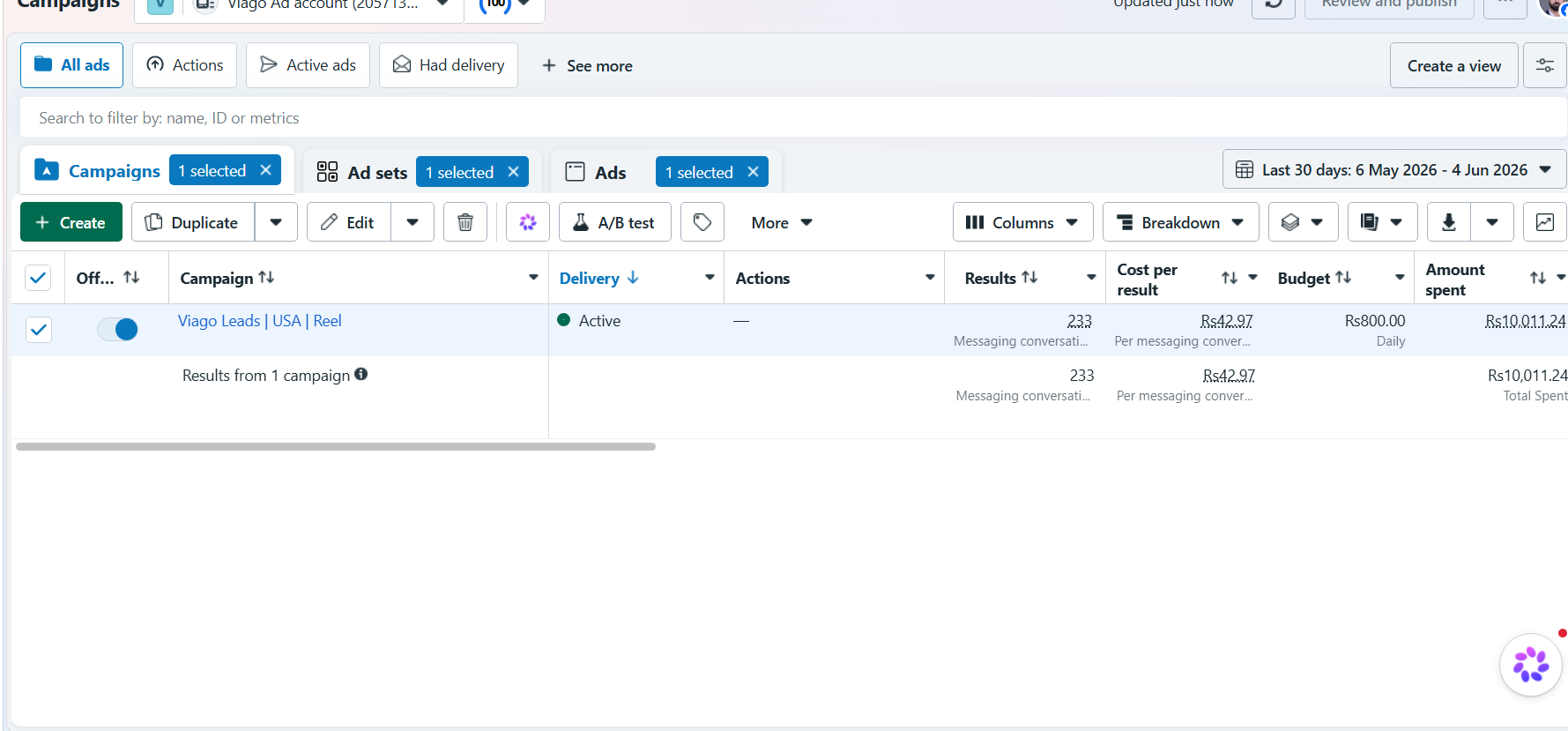Click the green Create button
This screenshot has width=1568, height=731.
71,222
